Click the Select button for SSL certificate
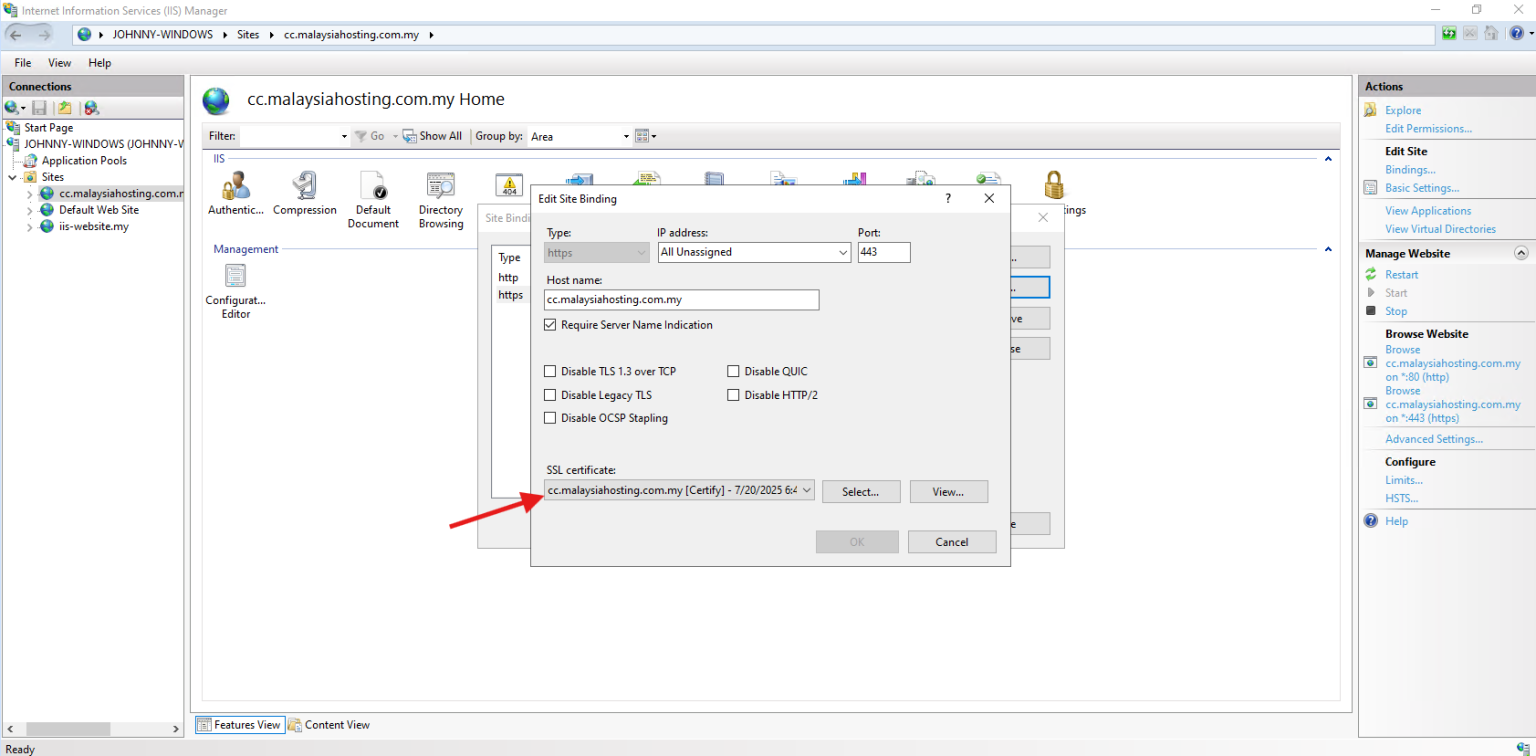The width and height of the screenshot is (1536, 756). 861,491
